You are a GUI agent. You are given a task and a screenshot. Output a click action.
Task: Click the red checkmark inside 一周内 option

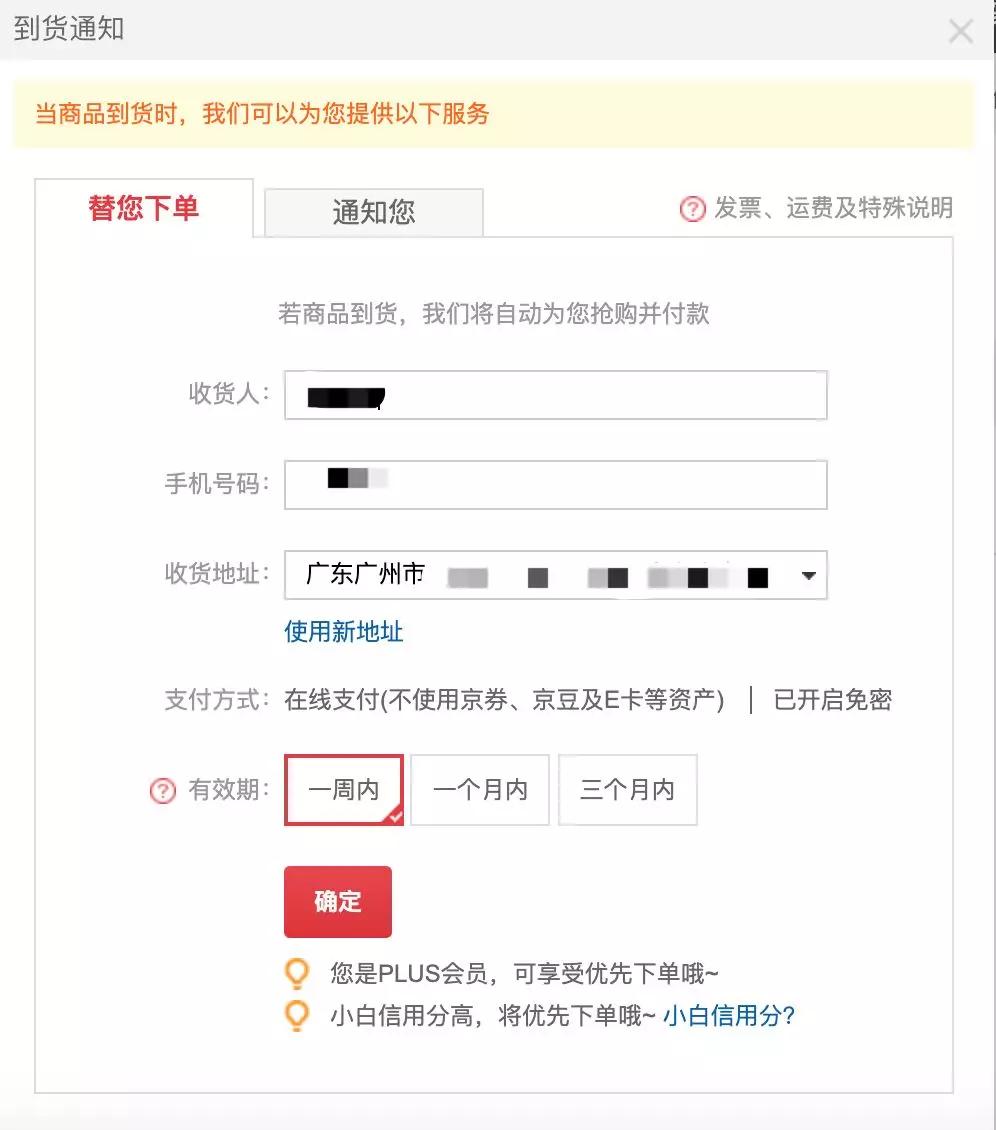[394, 814]
